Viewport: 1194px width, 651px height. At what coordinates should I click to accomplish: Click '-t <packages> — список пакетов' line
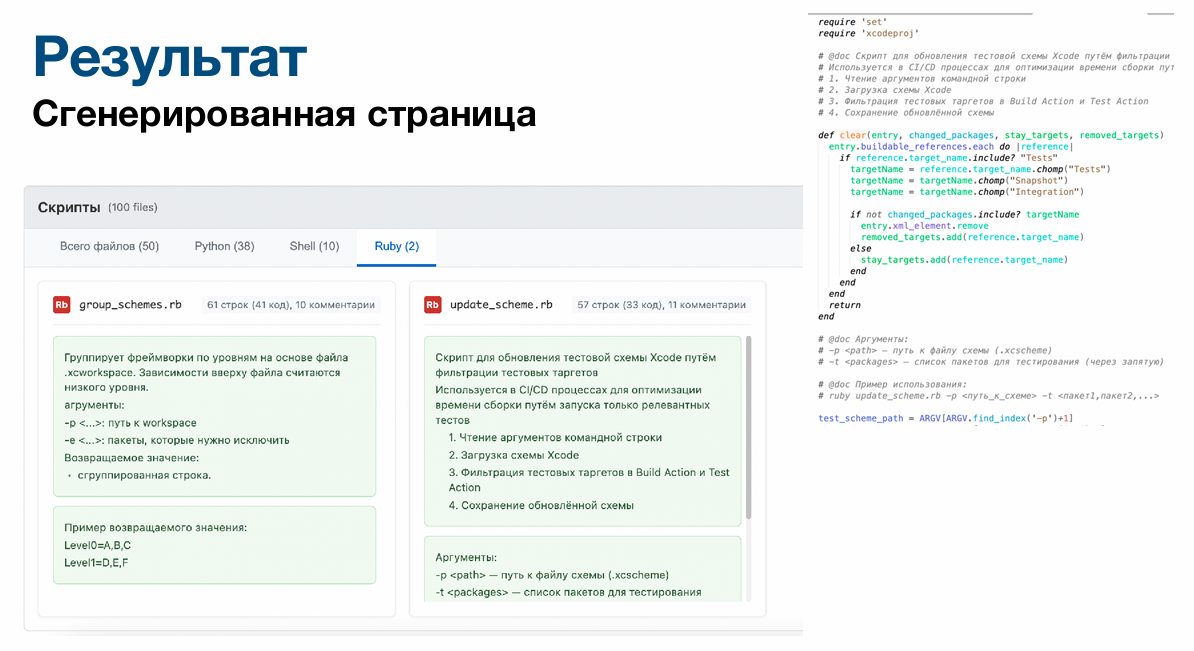[x=568, y=592]
